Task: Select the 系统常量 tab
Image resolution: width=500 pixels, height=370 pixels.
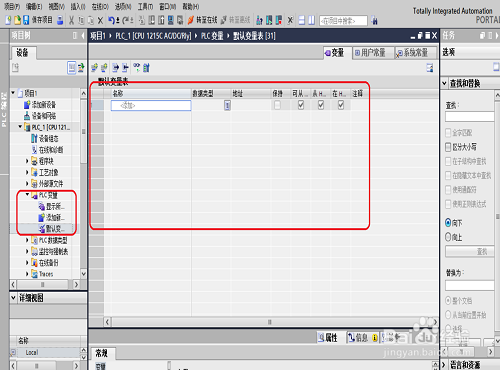Action: pyautogui.click(x=416, y=53)
